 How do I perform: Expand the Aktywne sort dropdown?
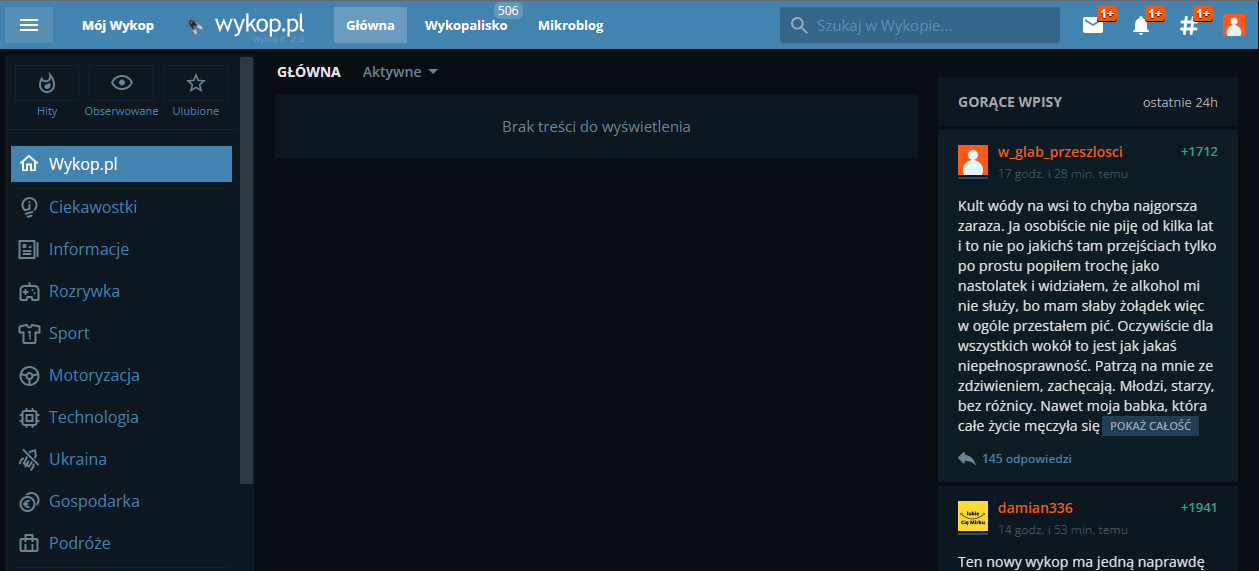click(400, 72)
